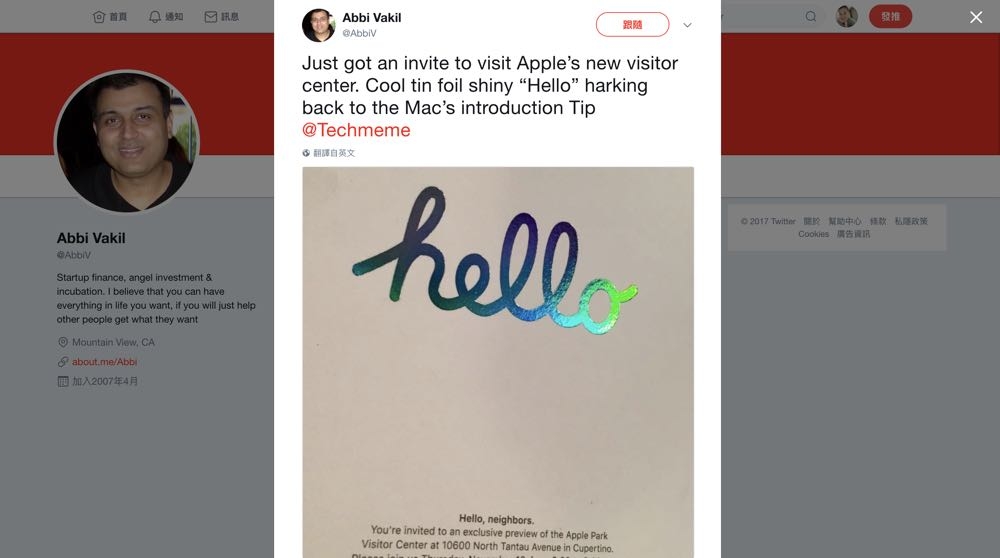Follow Abbi Vakil using the red outlined button
Image resolution: width=1000 pixels, height=558 pixels.
pos(632,25)
